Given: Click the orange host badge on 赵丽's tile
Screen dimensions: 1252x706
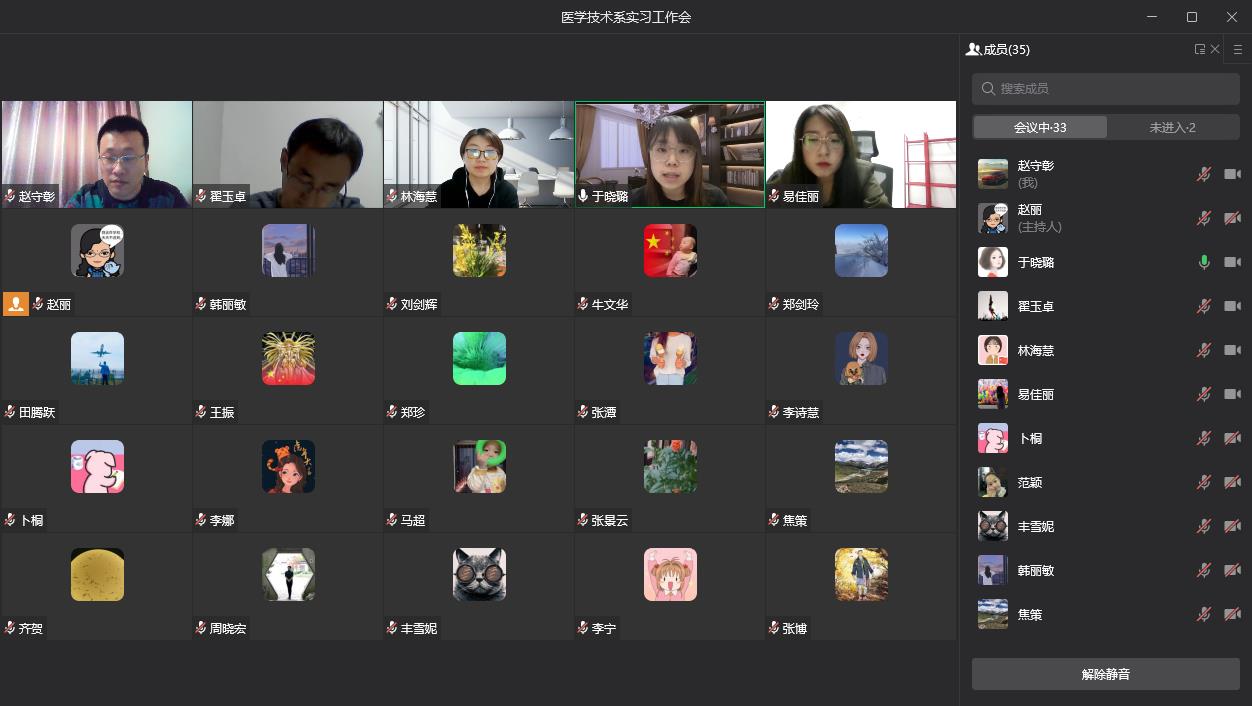Looking at the screenshot, I should click(16, 304).
